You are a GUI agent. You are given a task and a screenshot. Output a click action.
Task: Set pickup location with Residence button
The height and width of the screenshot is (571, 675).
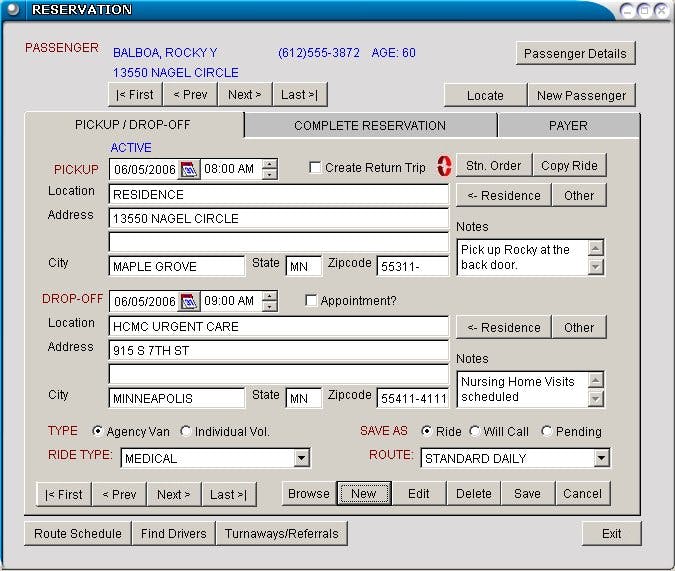click(504, 196)
